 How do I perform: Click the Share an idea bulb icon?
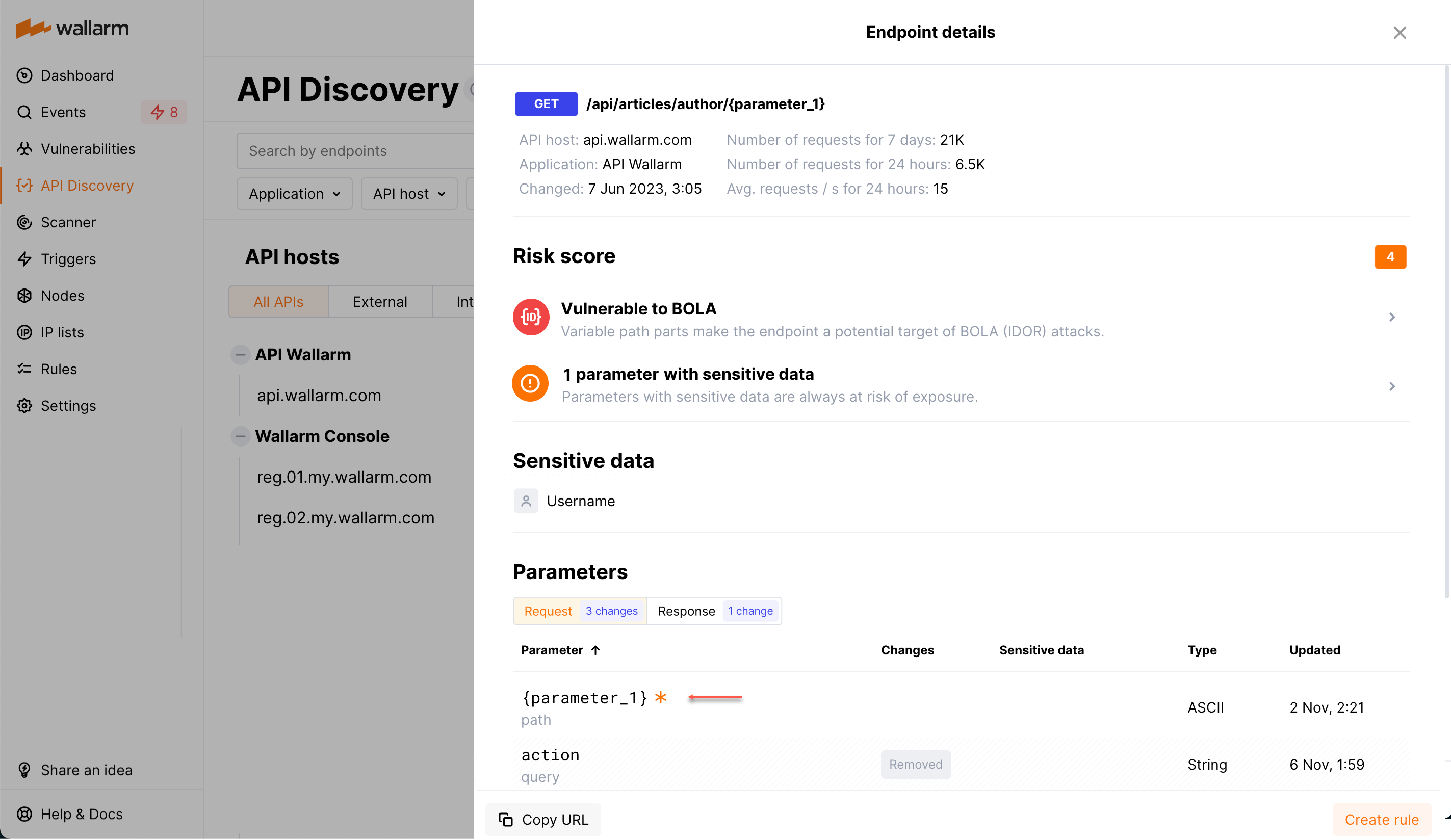[24, 770]
